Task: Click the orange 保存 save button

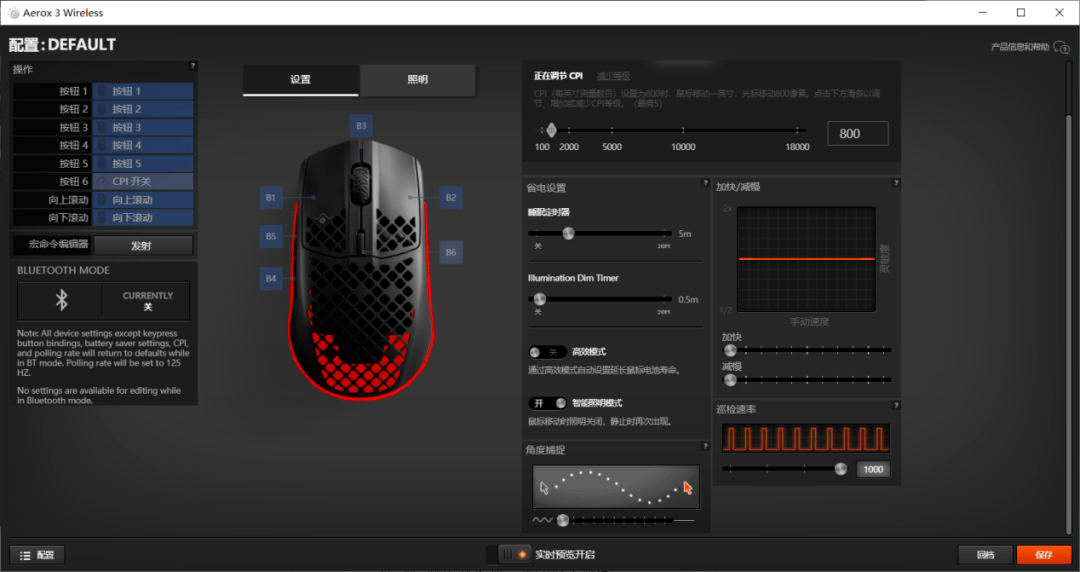Action: [1043, 555]
